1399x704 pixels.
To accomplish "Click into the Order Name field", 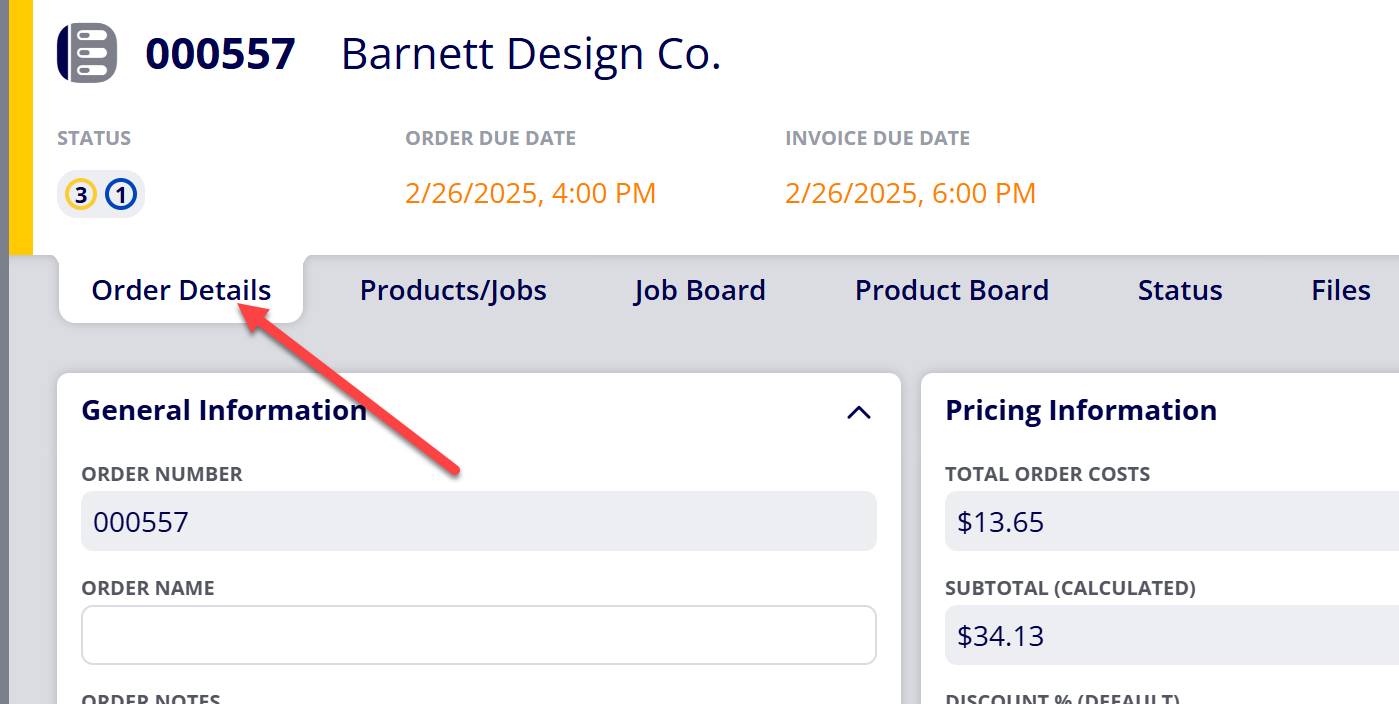I will click(x=479, y=635).
